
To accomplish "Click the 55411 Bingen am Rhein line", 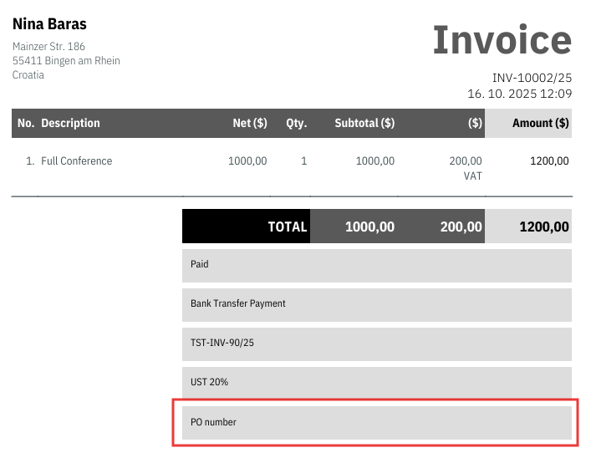I will [x=66, y=61].
